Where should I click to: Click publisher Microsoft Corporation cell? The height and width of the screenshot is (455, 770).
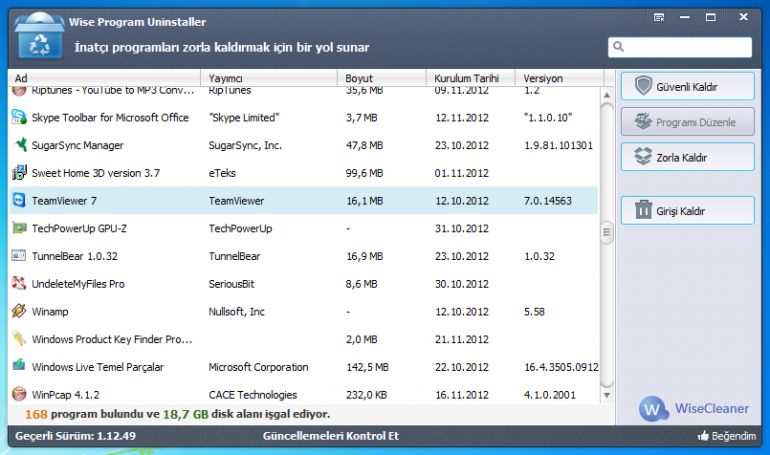pyautogui.click(x=258, y=367)
